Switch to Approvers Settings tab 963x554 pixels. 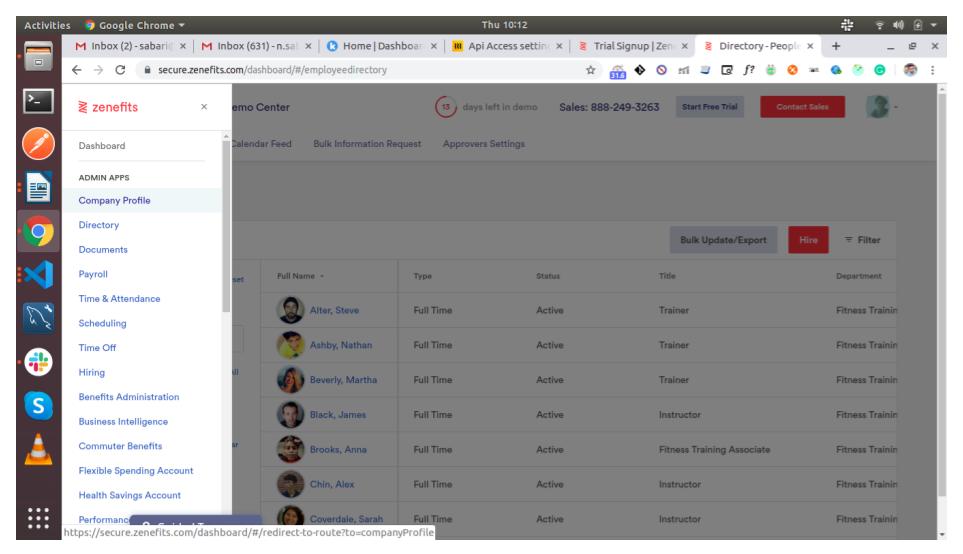click(483, 144)
